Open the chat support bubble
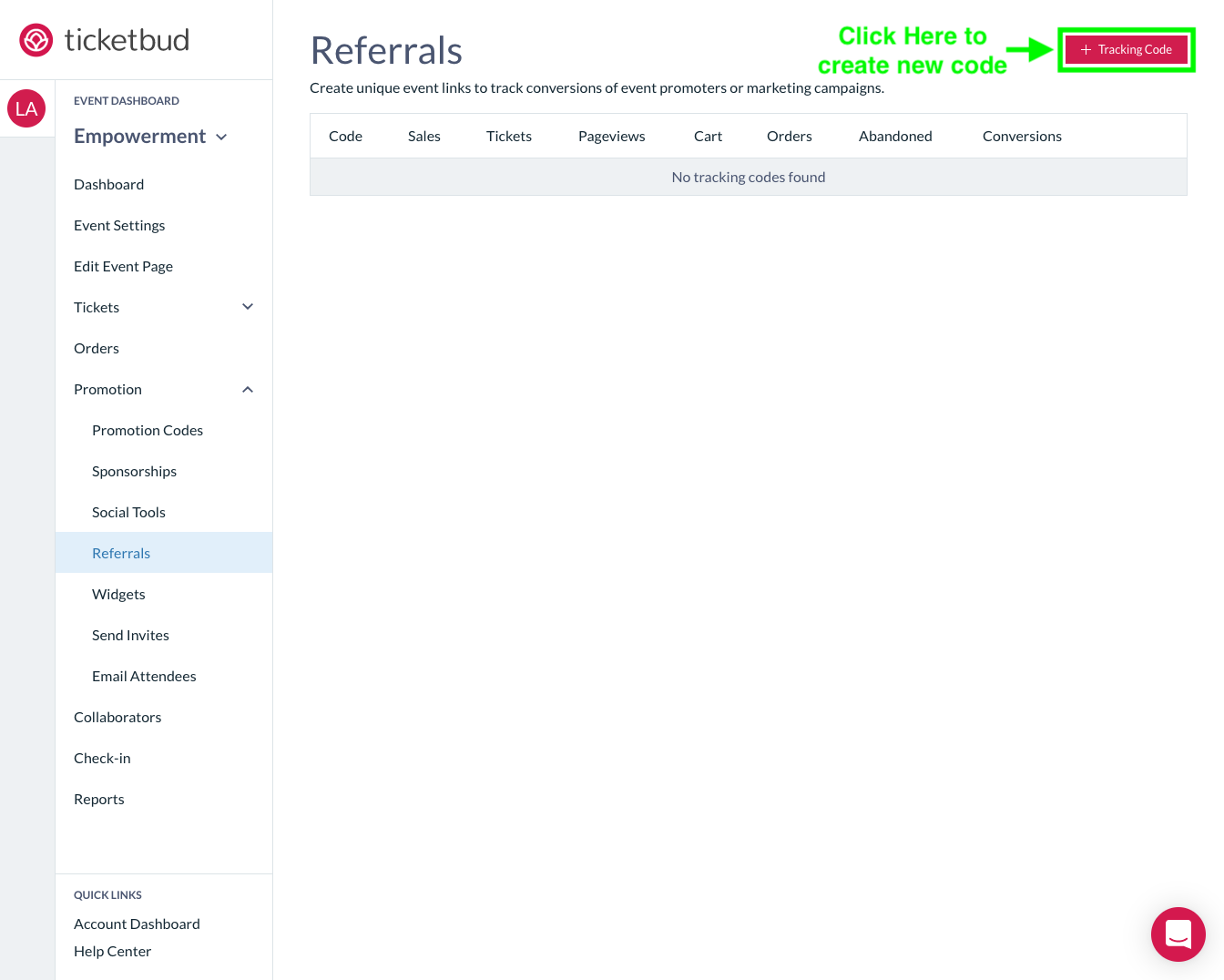Viewport: 1224px width, 980px height. [x=1178, y=934]
